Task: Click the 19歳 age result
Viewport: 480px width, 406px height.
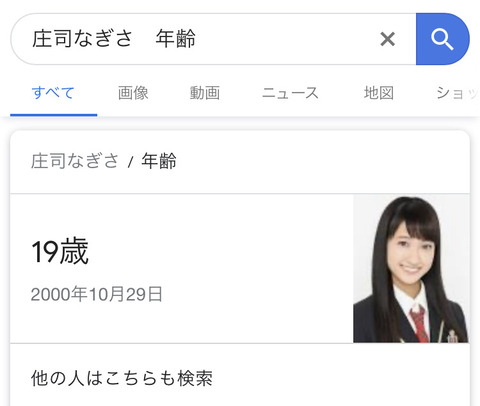Action: pos(60,251)
